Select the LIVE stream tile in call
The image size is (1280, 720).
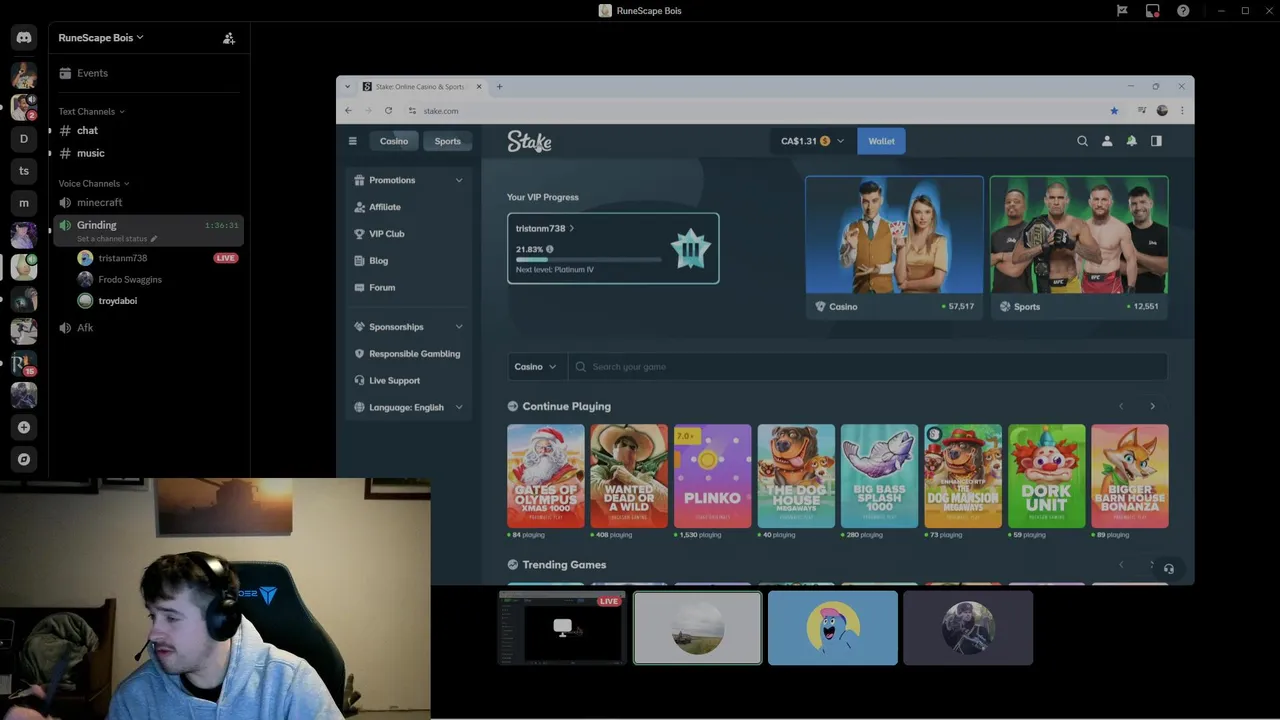[562, 628]
